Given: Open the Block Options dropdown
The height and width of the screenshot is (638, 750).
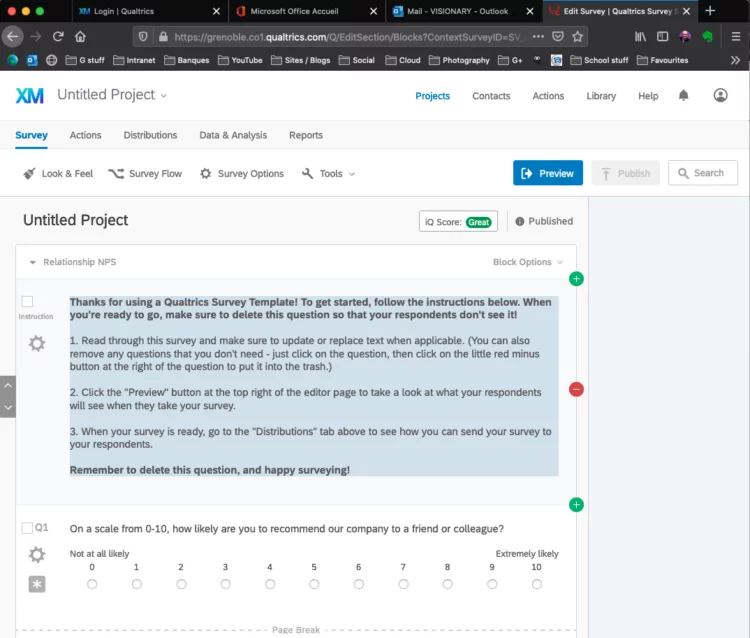Looking at the screenshot, I should tap(528, 262).
